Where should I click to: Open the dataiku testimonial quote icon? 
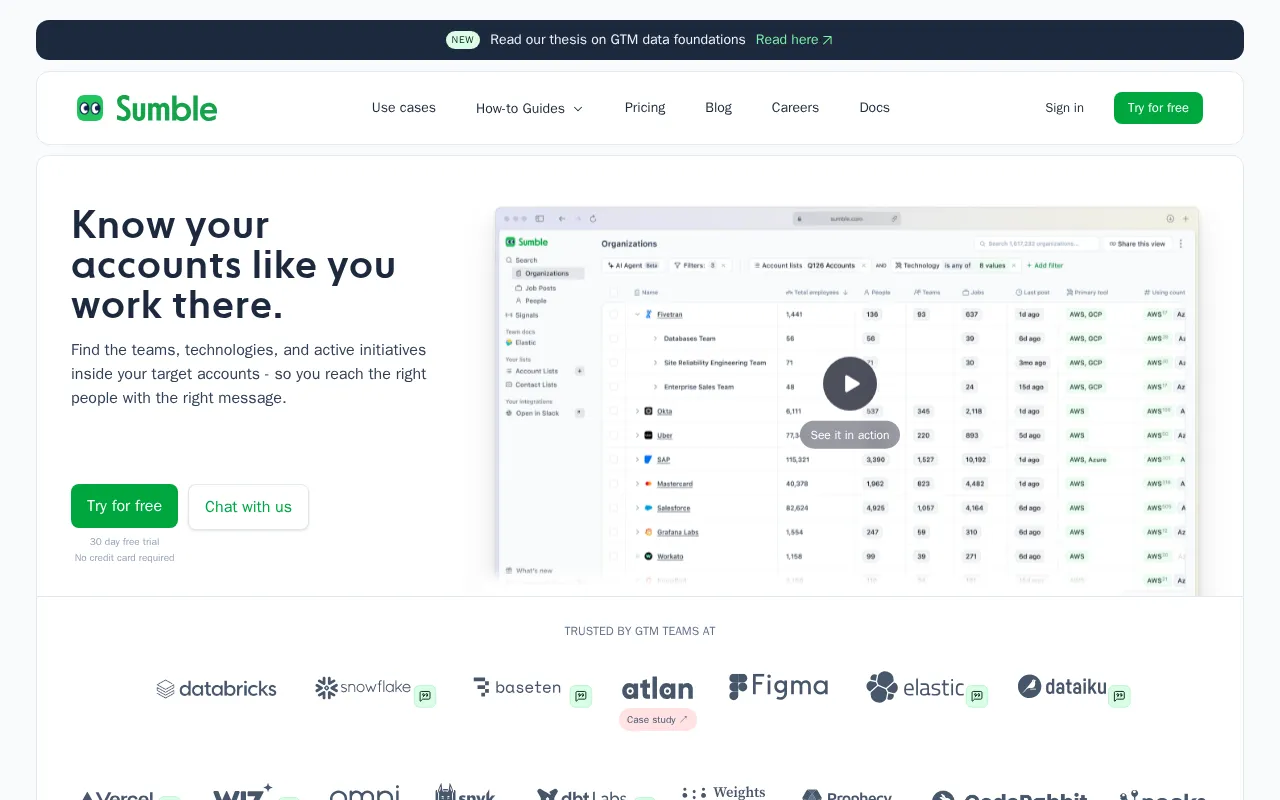[1119, 696]
